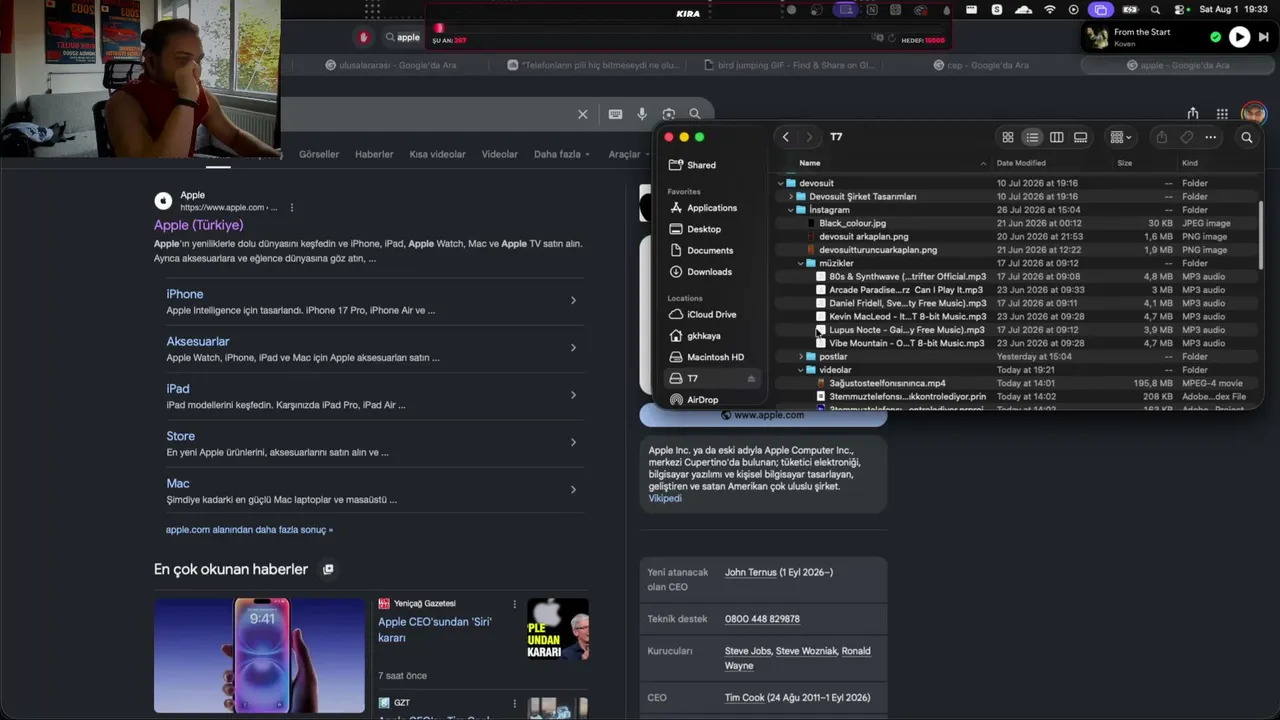The width and height of the screenshot is (1280, 720).
Task: Go back in Finder navigation
Action: (786, 137)
